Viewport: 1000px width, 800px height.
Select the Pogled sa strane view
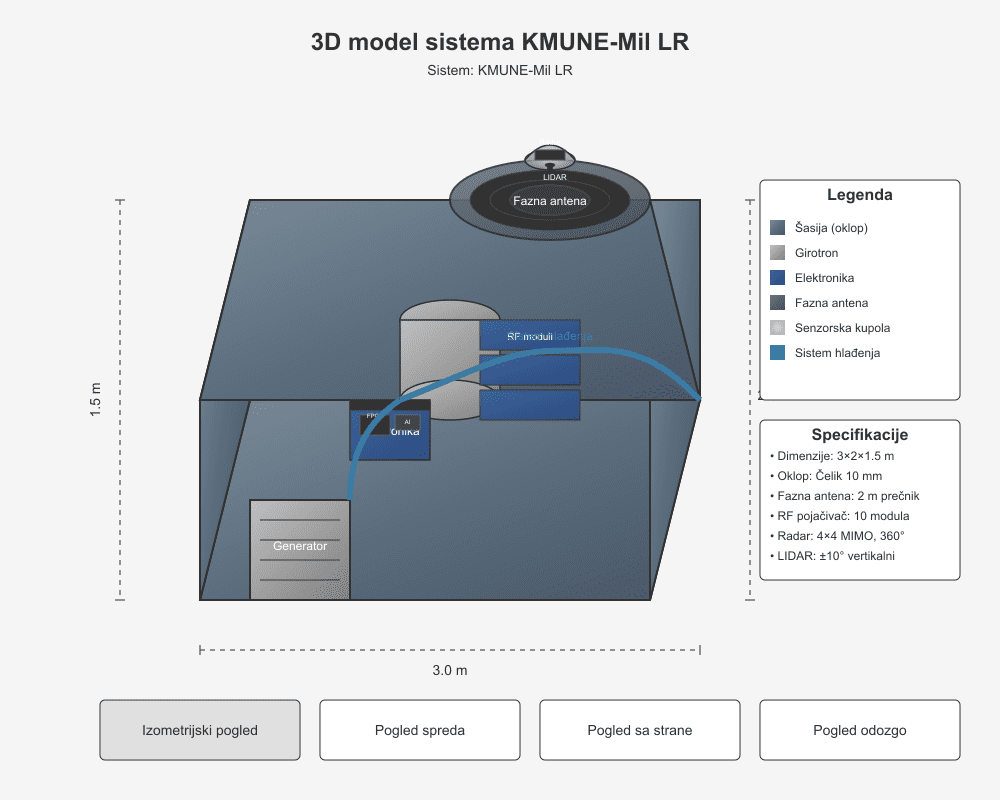pos(640,730)
